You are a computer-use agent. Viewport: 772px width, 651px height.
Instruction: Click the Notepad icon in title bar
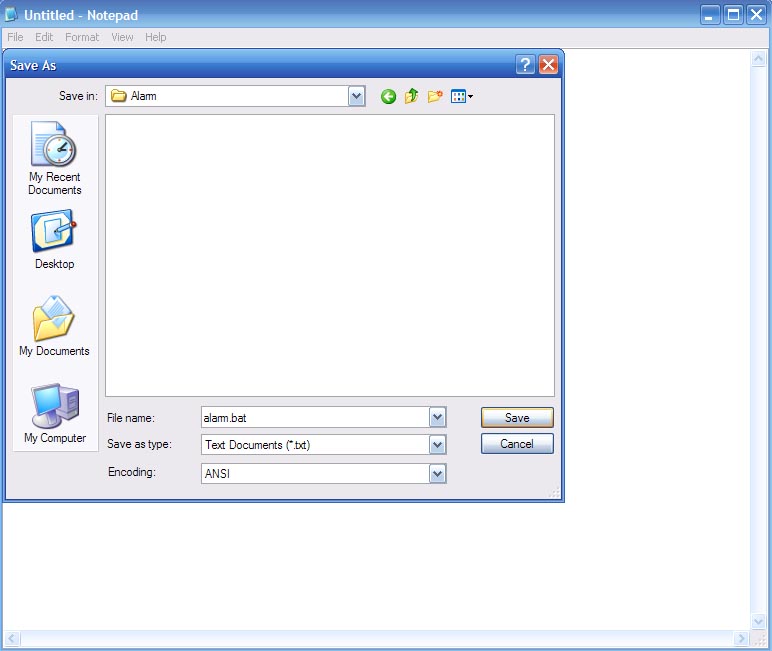11,14
